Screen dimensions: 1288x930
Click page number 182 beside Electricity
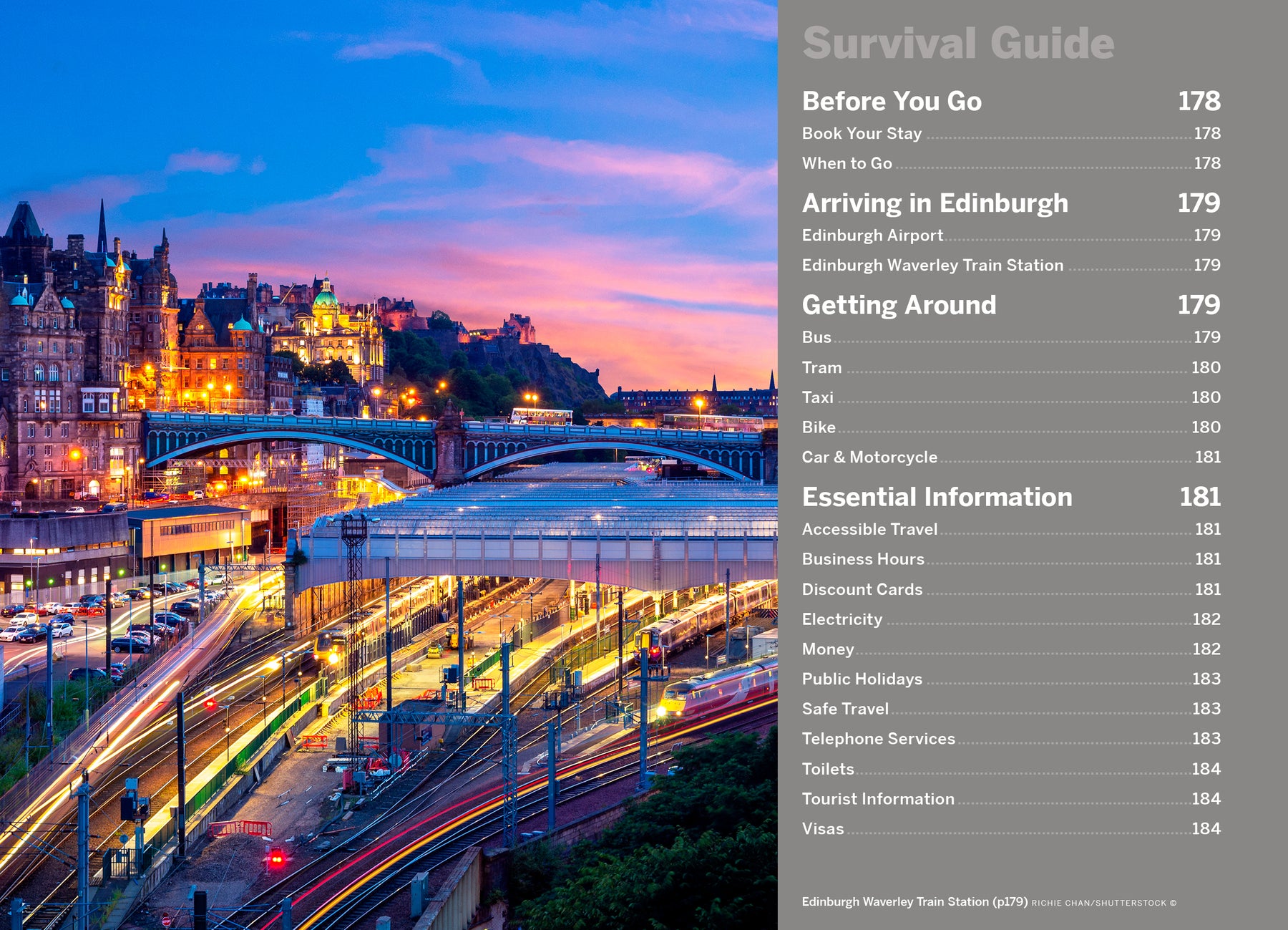tap(1206, 619)
